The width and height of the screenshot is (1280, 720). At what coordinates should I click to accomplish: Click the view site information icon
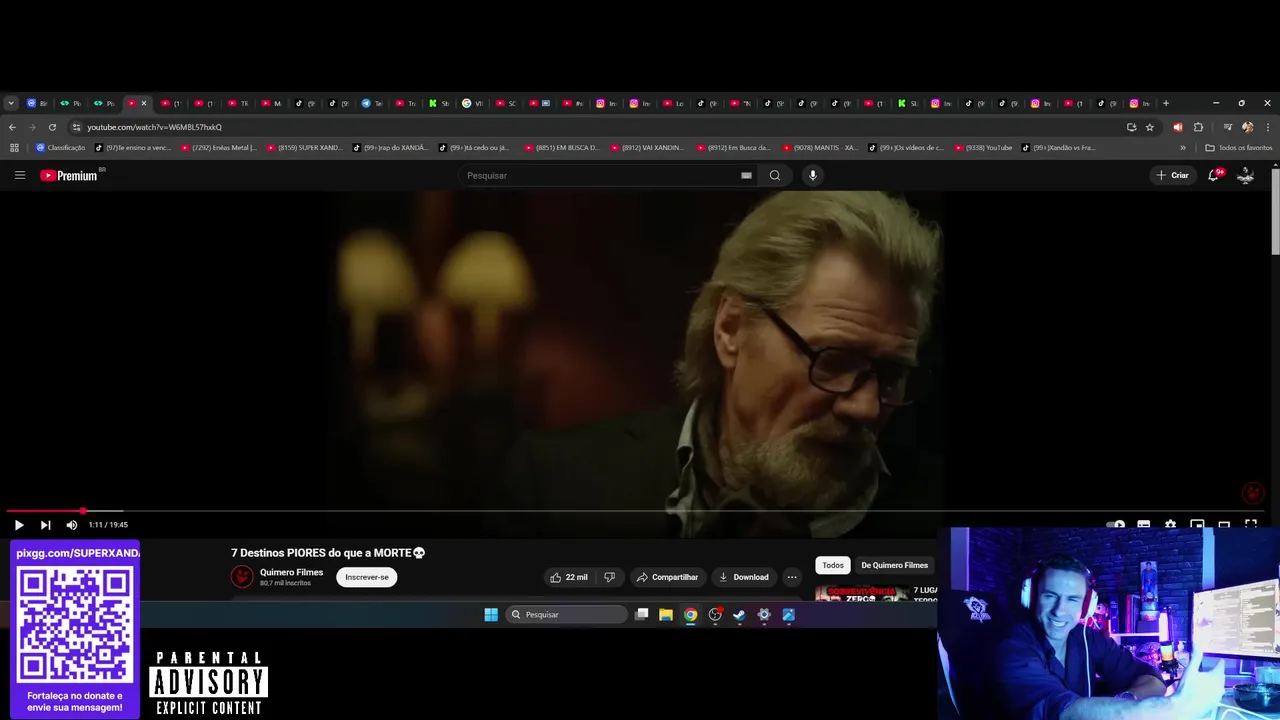coord(76,127)
